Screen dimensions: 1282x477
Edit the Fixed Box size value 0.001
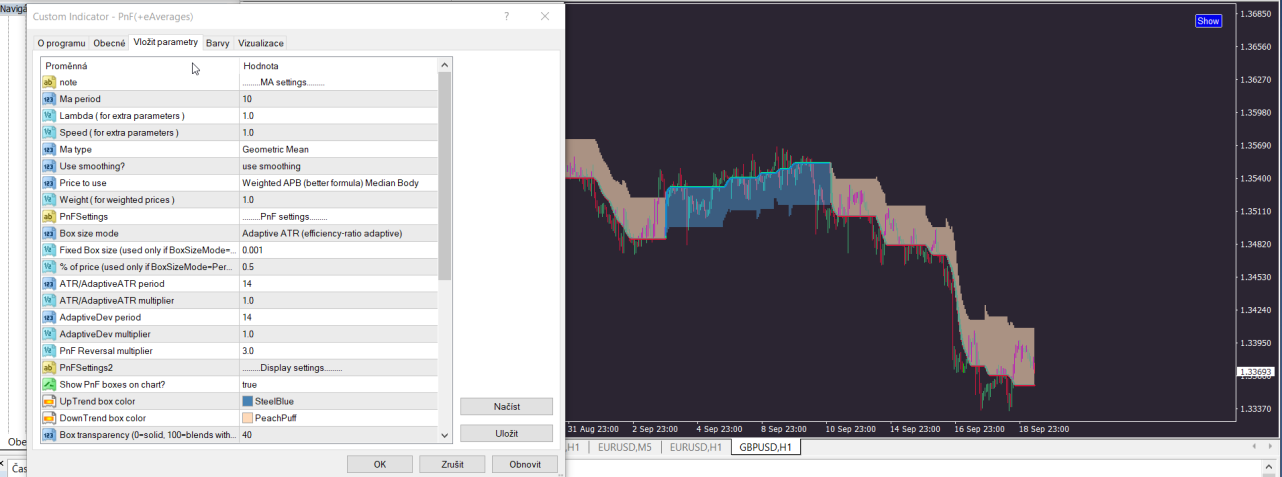339,250
